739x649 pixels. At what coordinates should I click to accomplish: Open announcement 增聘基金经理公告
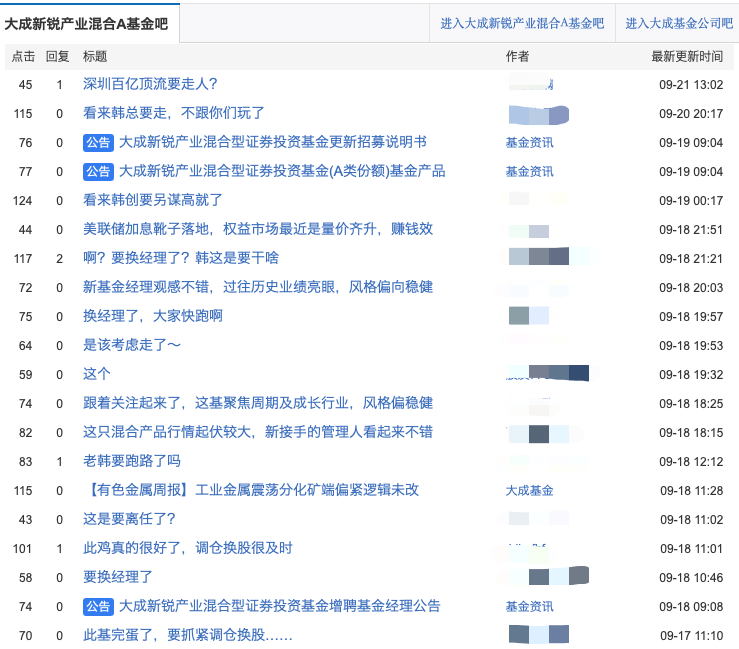pyautogui.click(x=279, y=606)
